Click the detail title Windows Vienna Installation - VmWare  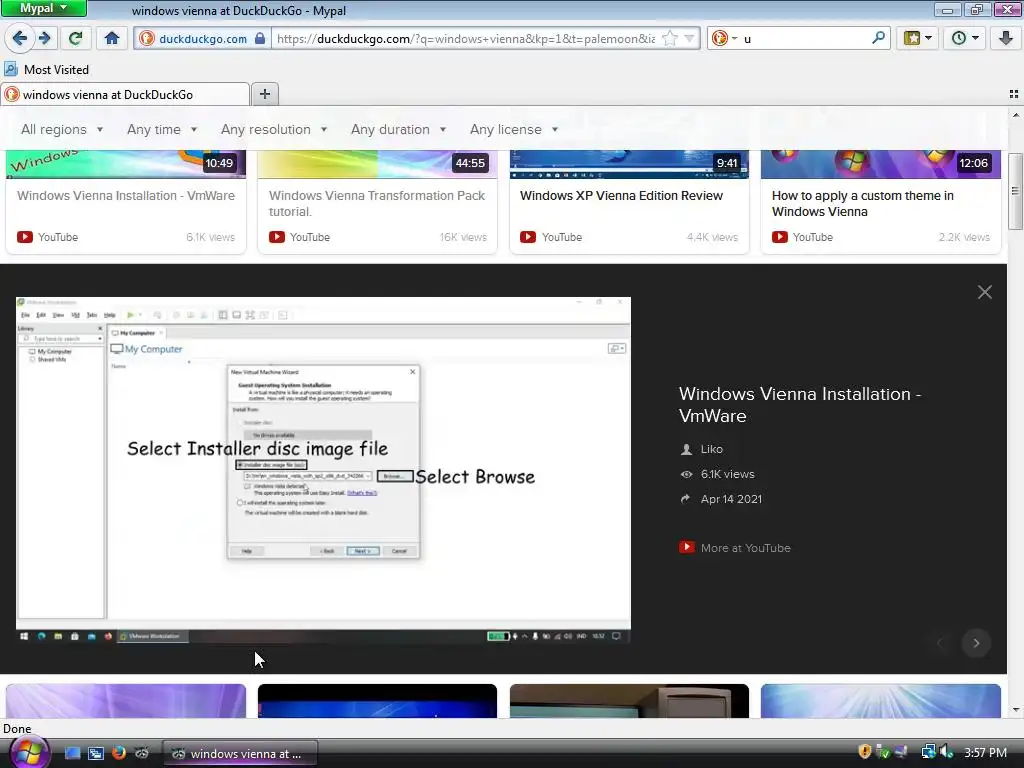click(x=800, y=404)
